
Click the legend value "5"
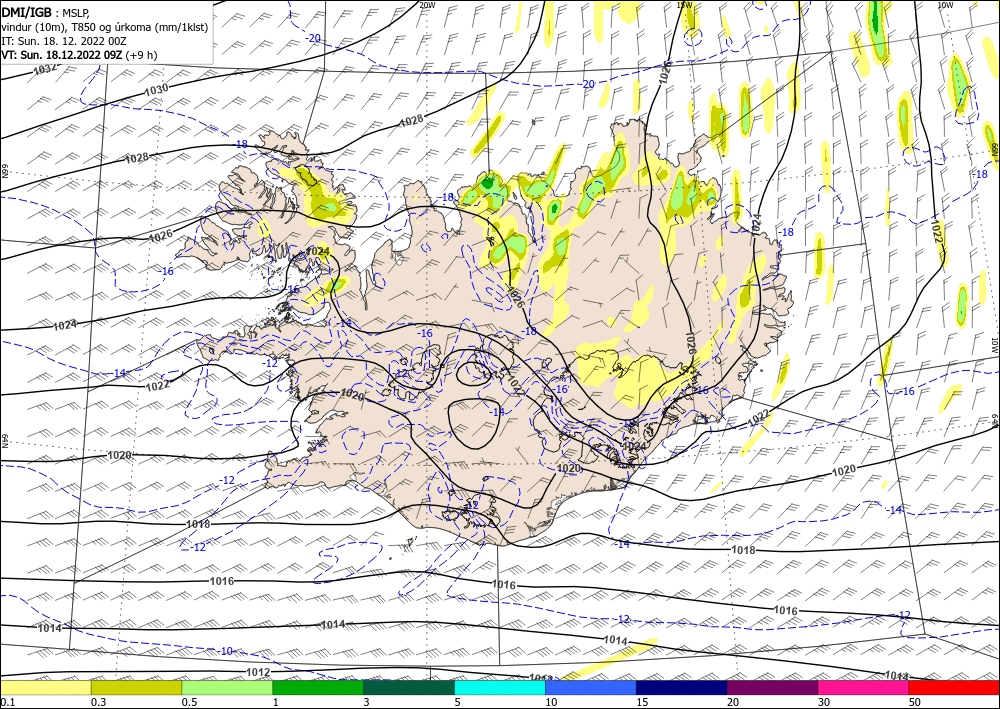(x=457, y=702)
